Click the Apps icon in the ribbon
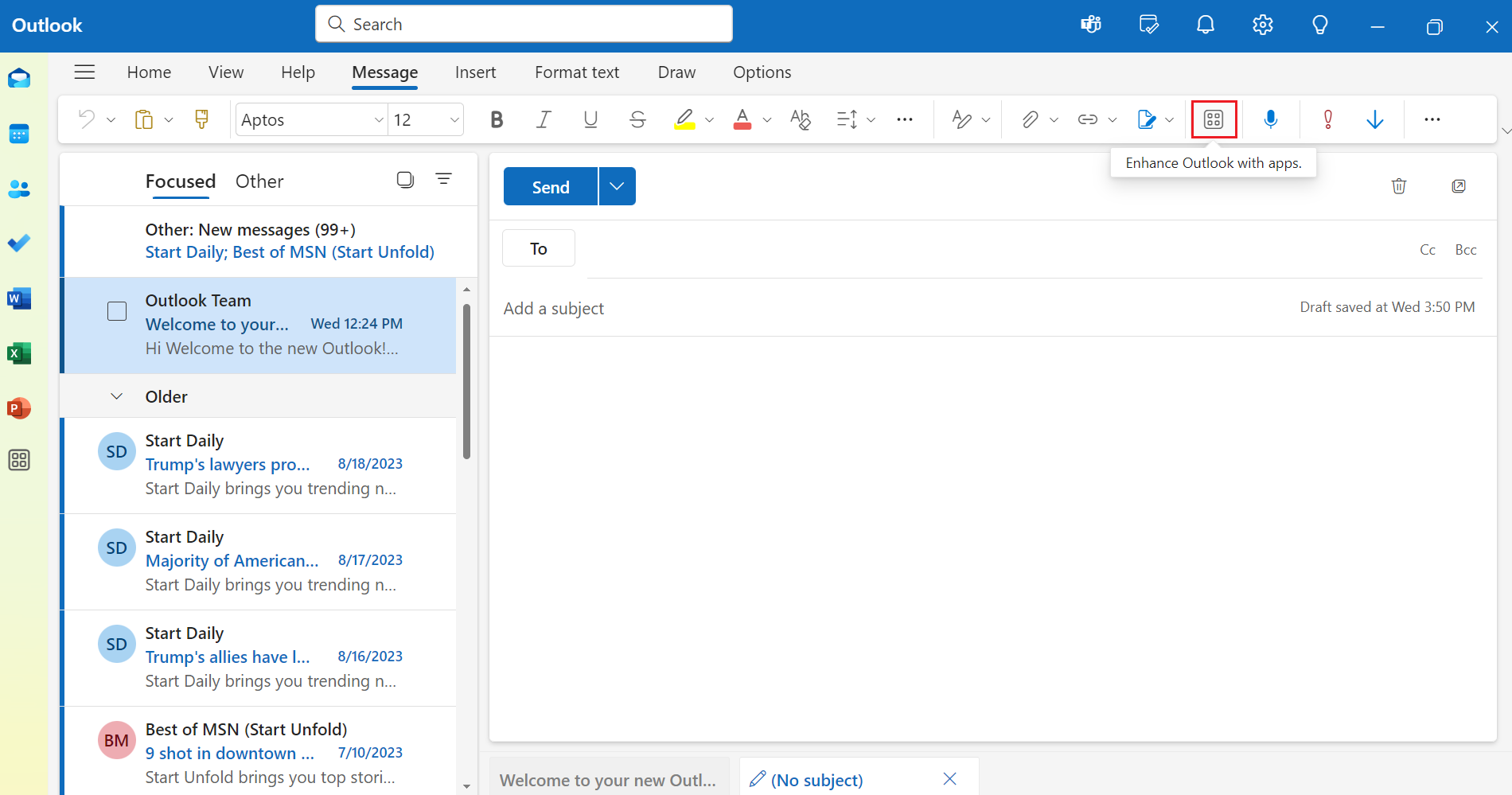Screen dimensions: 1512x795 pyautogui.click(x=1214, y=119)
